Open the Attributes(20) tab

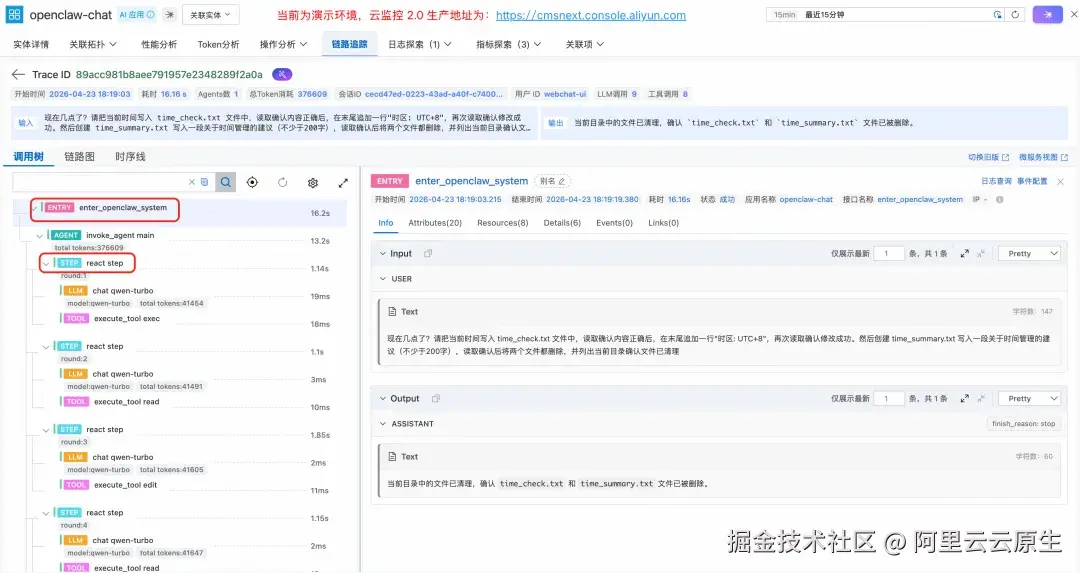[435, 223]
